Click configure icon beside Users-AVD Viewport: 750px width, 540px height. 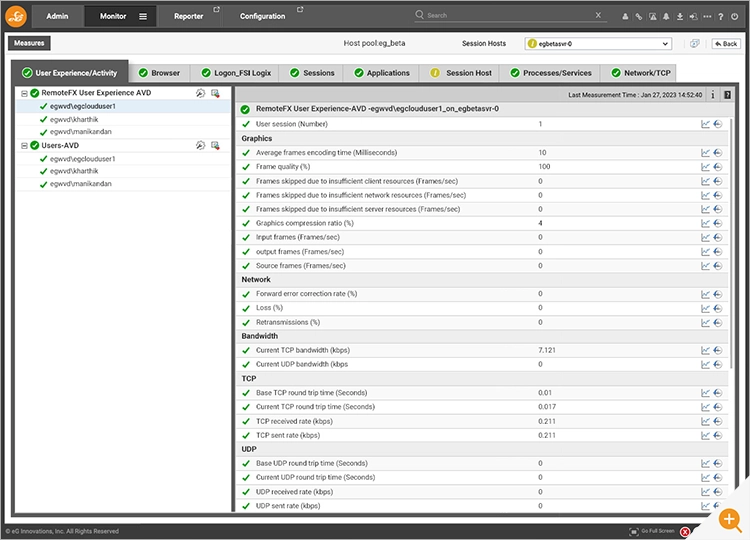coord(200,145)
